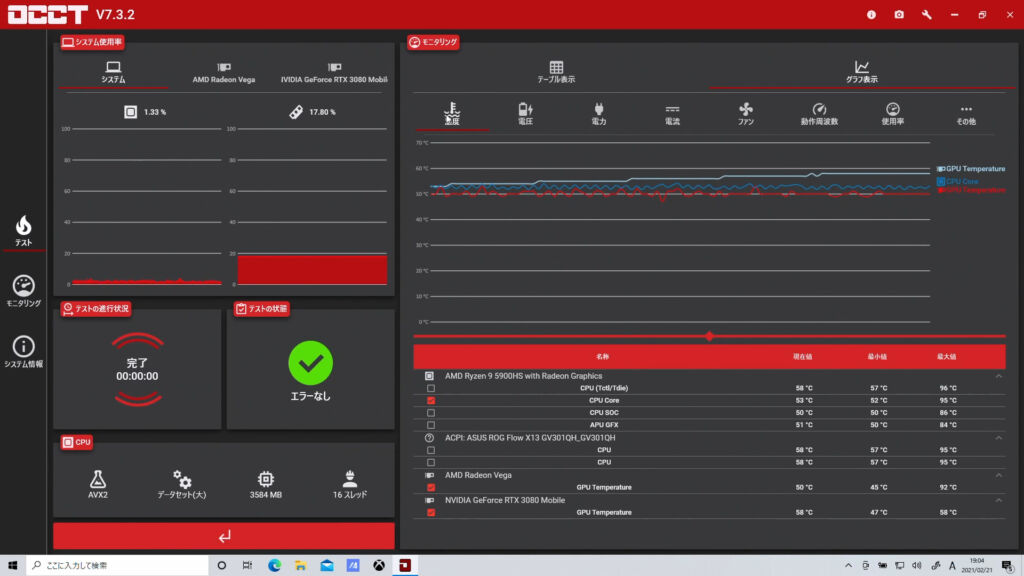Uncheck AMD Radeon Vega GPU Temperature checkbox
The width and height of the screenshot is (1024, 576).
tap(431, 487)
